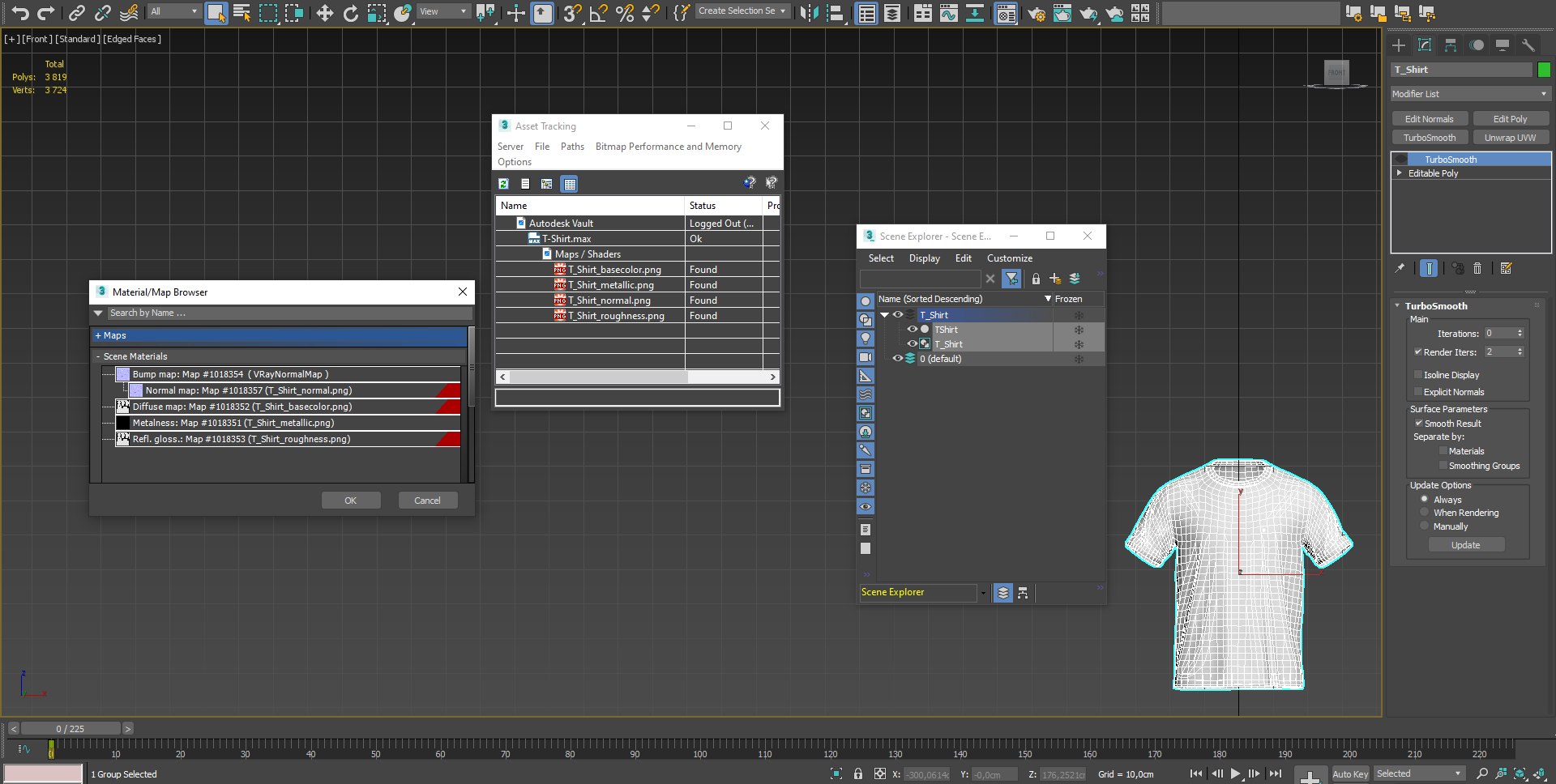Open the Paths menu in Asset Tracking
Viewport: 1556px width, 784px height.
(572, 147)
